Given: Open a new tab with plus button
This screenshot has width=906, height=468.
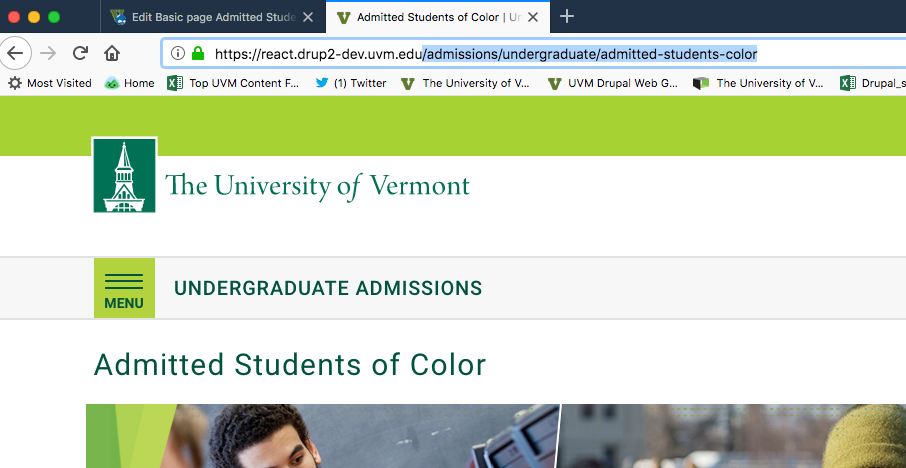Looking at the screenshot, I should point(567,17).
